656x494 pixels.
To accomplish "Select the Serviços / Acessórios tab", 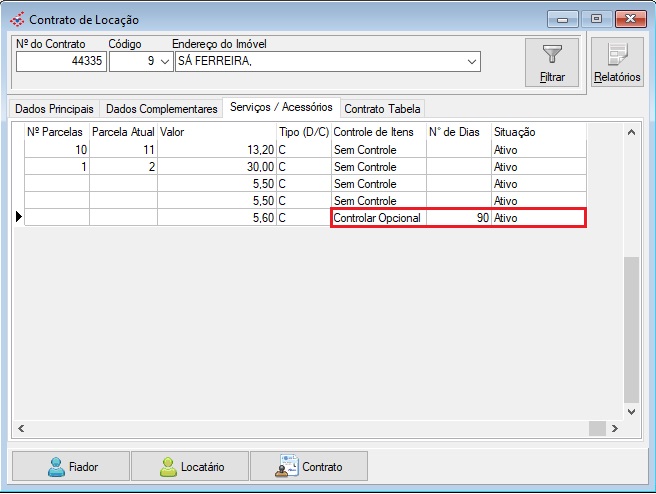I will click(x=281, y=107).
